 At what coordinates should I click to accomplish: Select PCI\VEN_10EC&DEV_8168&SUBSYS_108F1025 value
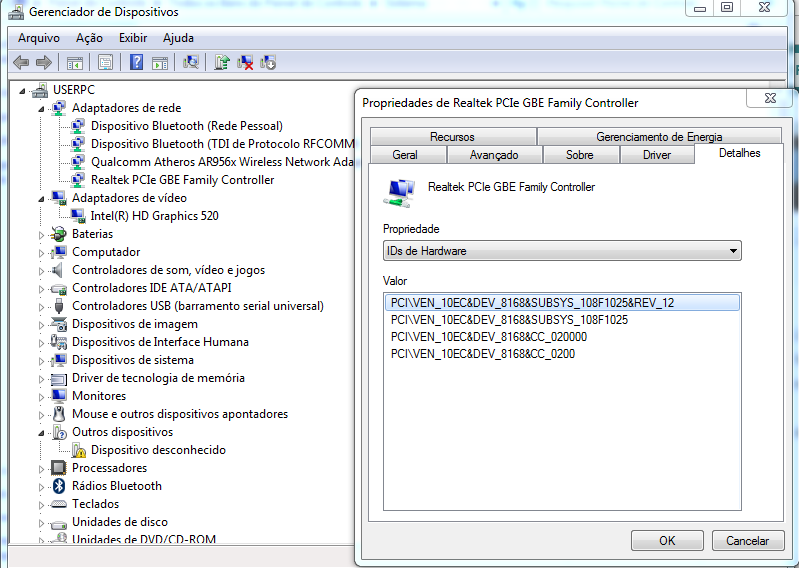pyautogui.click(x=509, y=320)
